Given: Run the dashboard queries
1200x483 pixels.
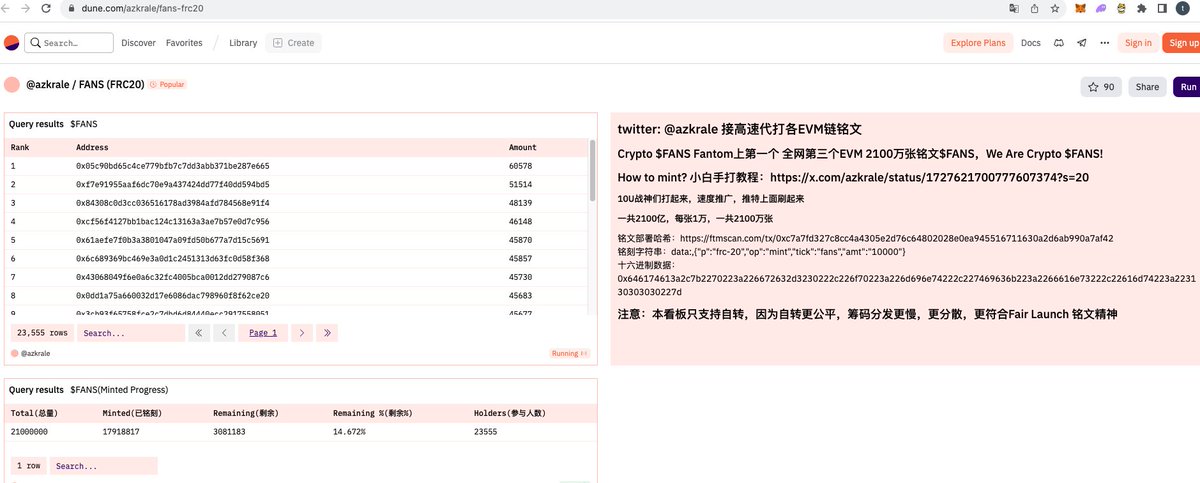Looking at the screenshot, I should [1187, 87].
